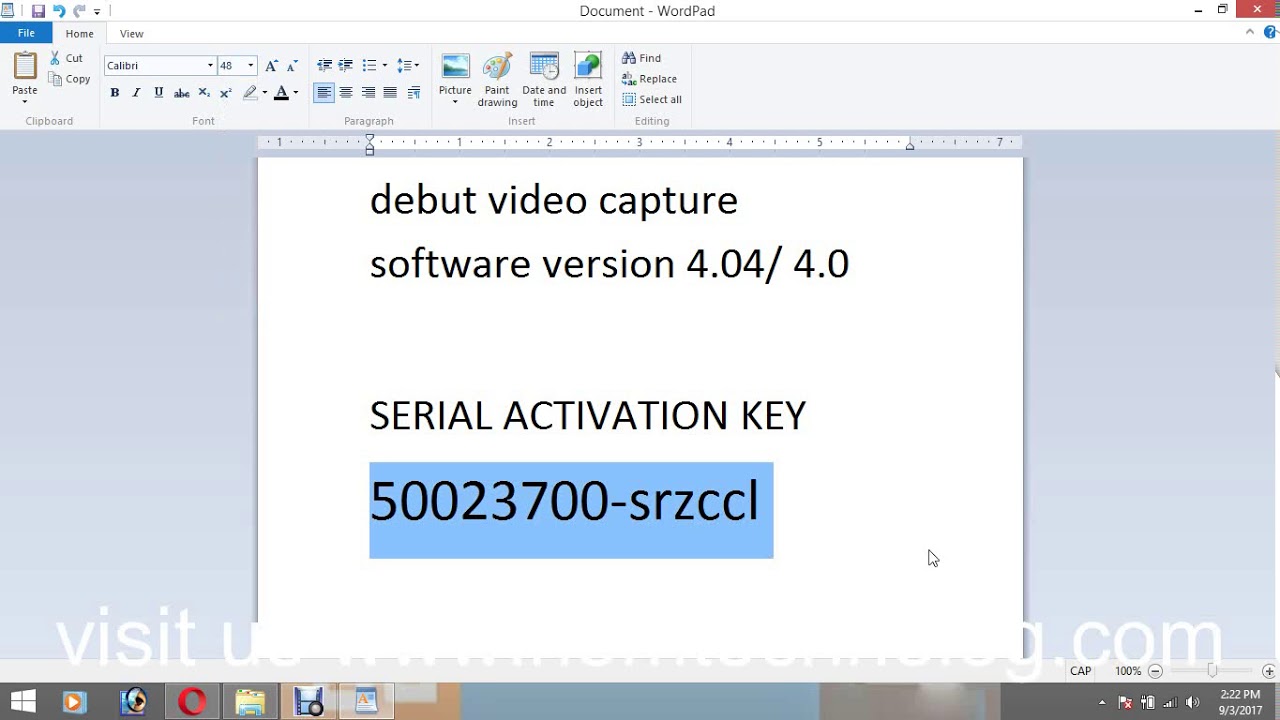This screenshot has width=1280, height=720.
Task: Click the zoom slider handle
Action: (1212, 671)
